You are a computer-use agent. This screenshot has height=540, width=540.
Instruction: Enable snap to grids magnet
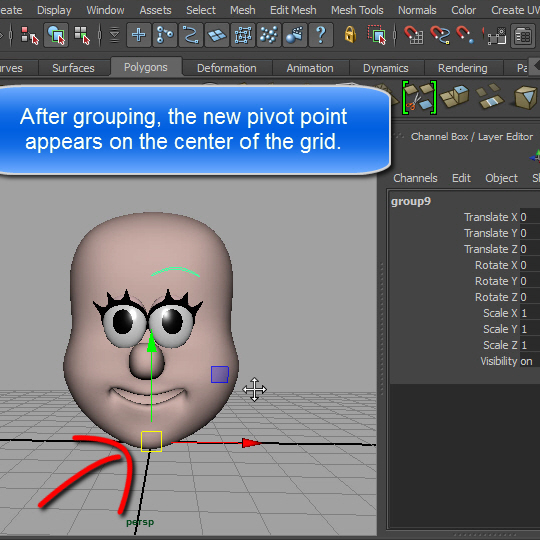pos(414,35)
